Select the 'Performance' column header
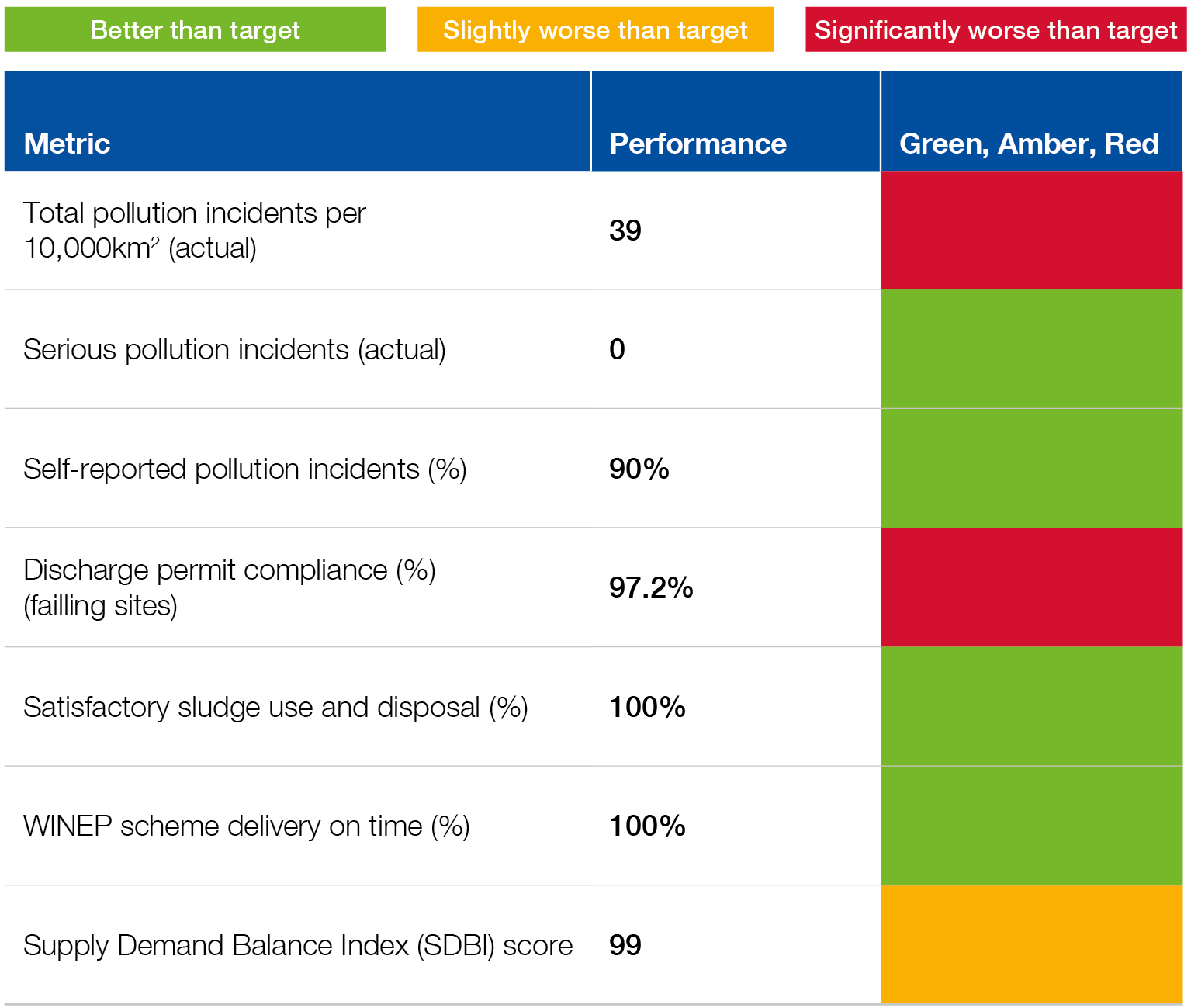The height and width of the screenshot is (1008, 1191). [x=698, y=144]
